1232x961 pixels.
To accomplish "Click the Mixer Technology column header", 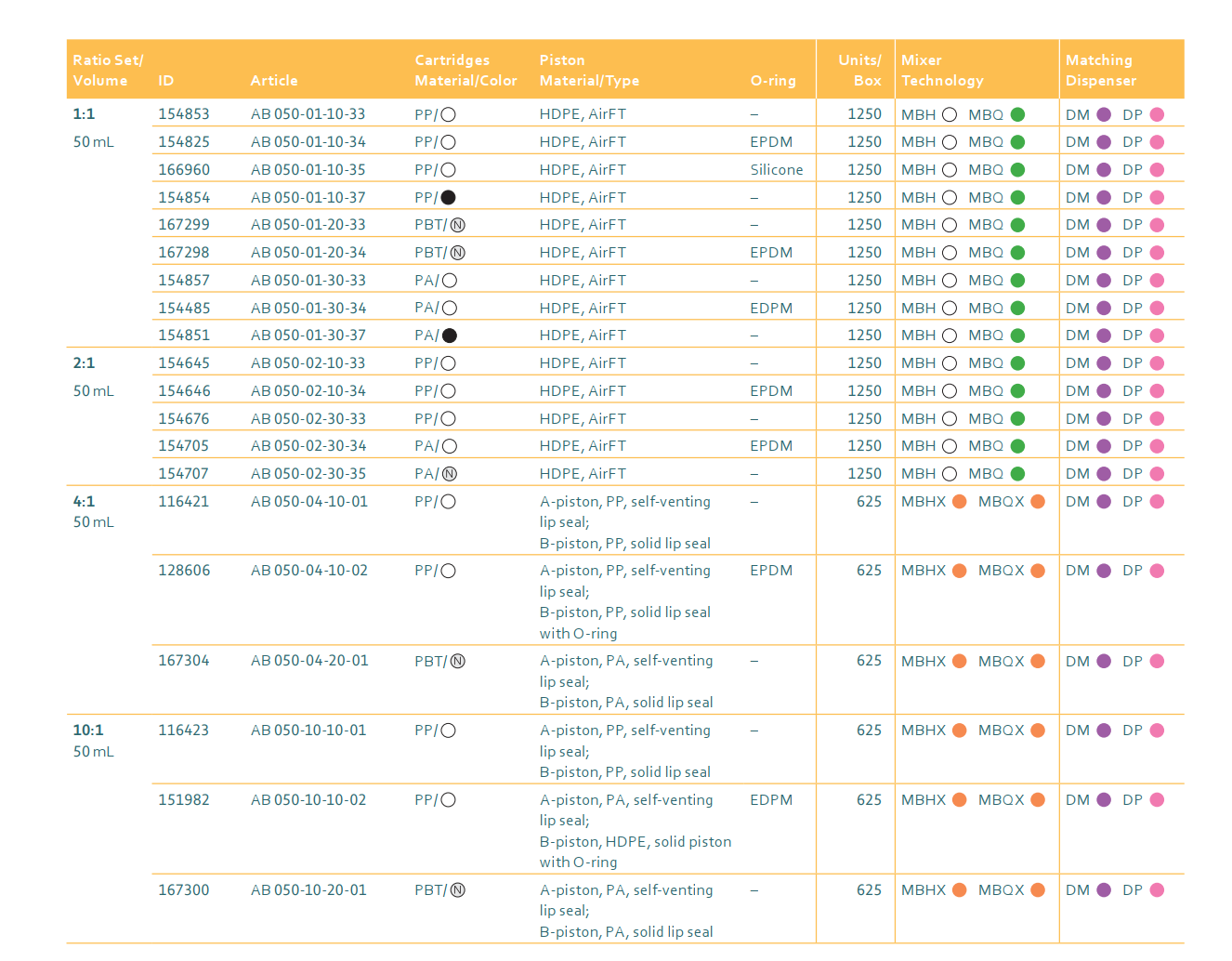I will [942, 70].
